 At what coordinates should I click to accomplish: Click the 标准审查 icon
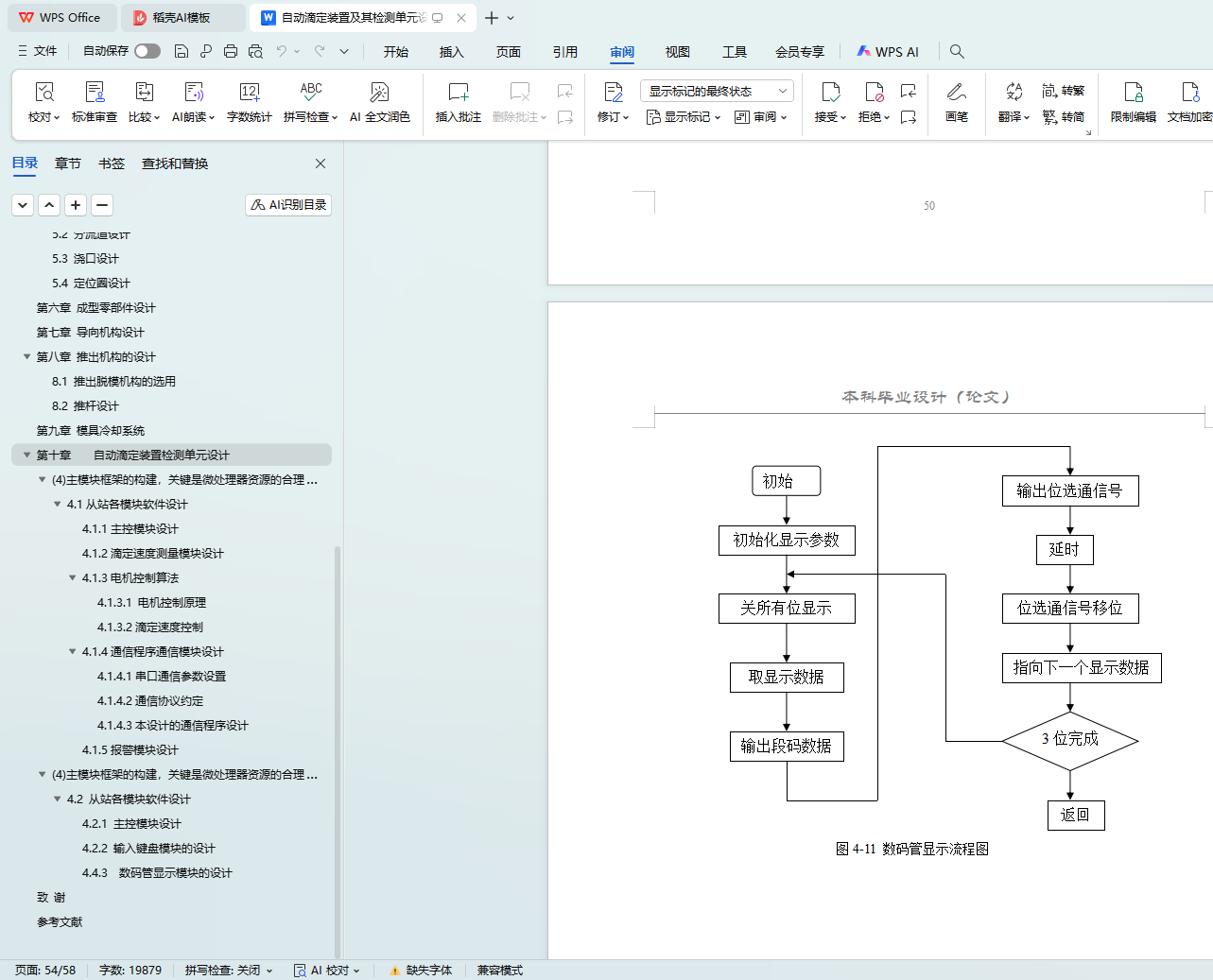coord(95,93)
